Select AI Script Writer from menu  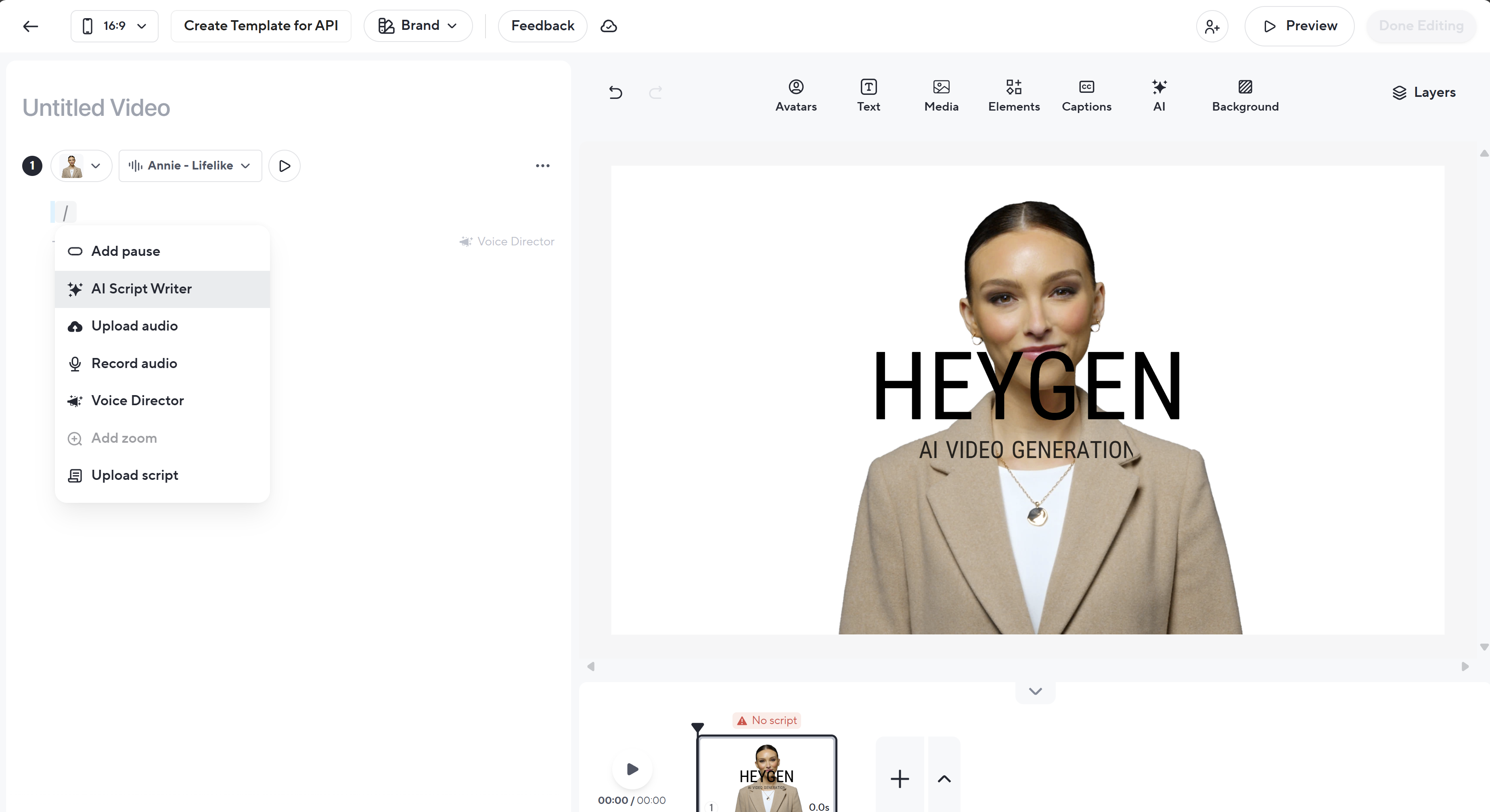[x=141, y=289]
